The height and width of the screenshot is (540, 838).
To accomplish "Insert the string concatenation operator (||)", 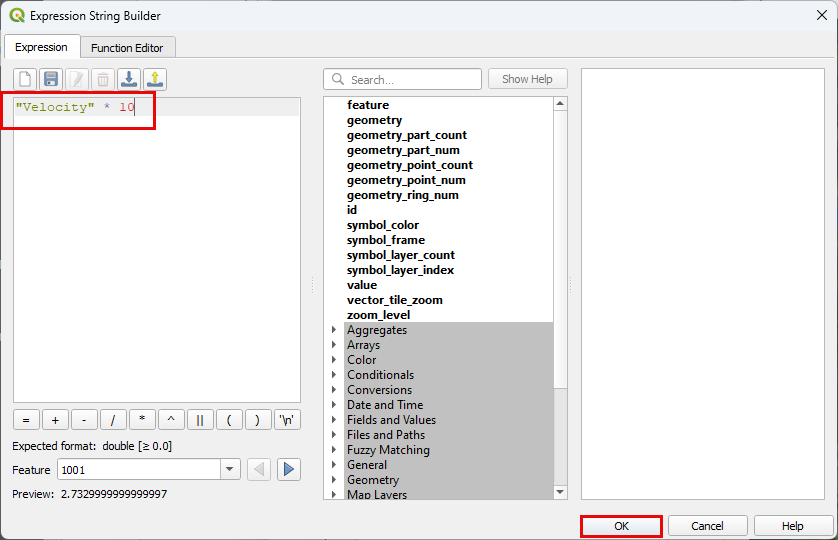I will coord(200,421).
